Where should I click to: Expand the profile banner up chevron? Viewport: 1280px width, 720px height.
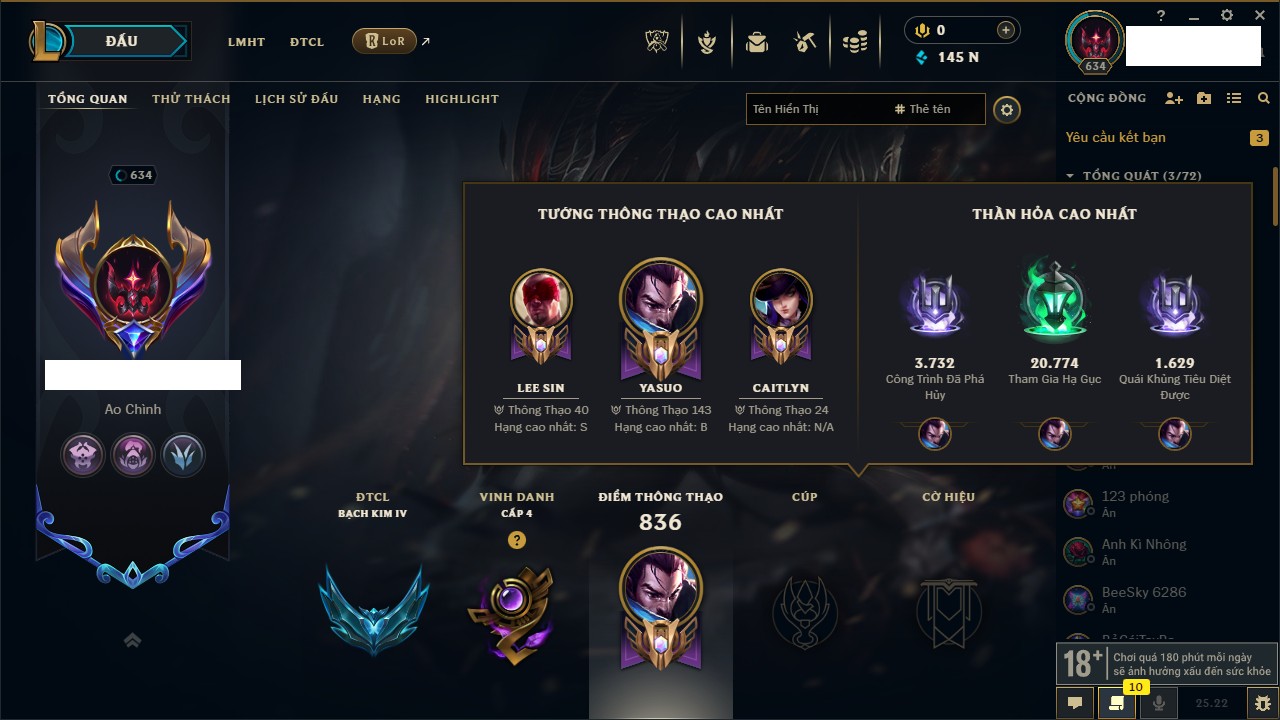pyautogui.click(x=132, y=640)
